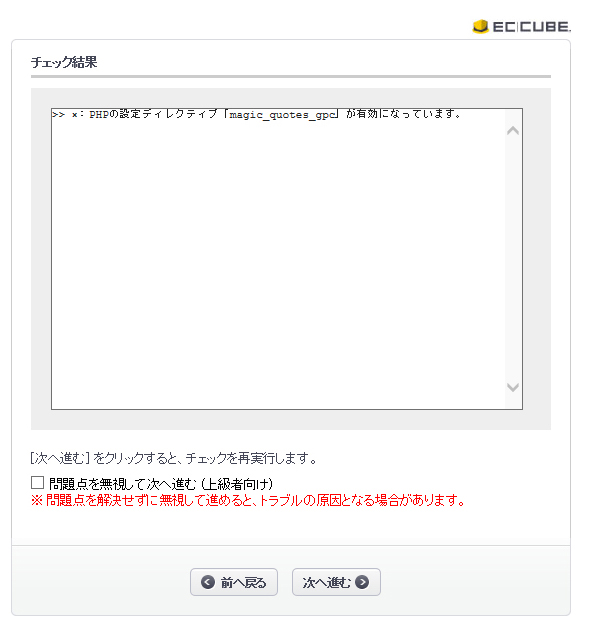Click the 問題点を無視して次へ進む (上級者向け) label
Image resolution: width=599 pixels, height=631 pixels.
pos(161,483)
